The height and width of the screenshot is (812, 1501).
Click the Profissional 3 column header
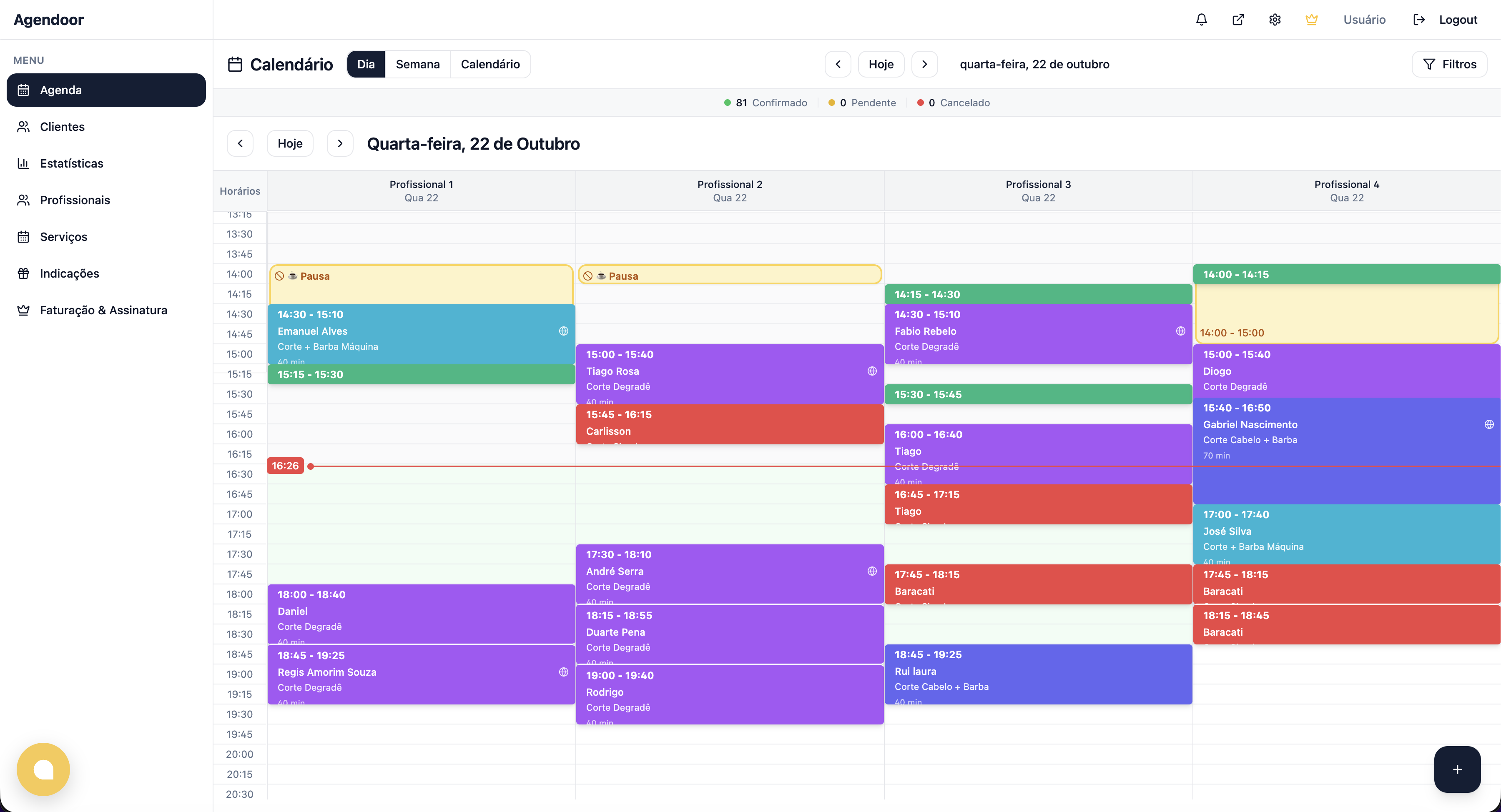tap(1038, 191)
